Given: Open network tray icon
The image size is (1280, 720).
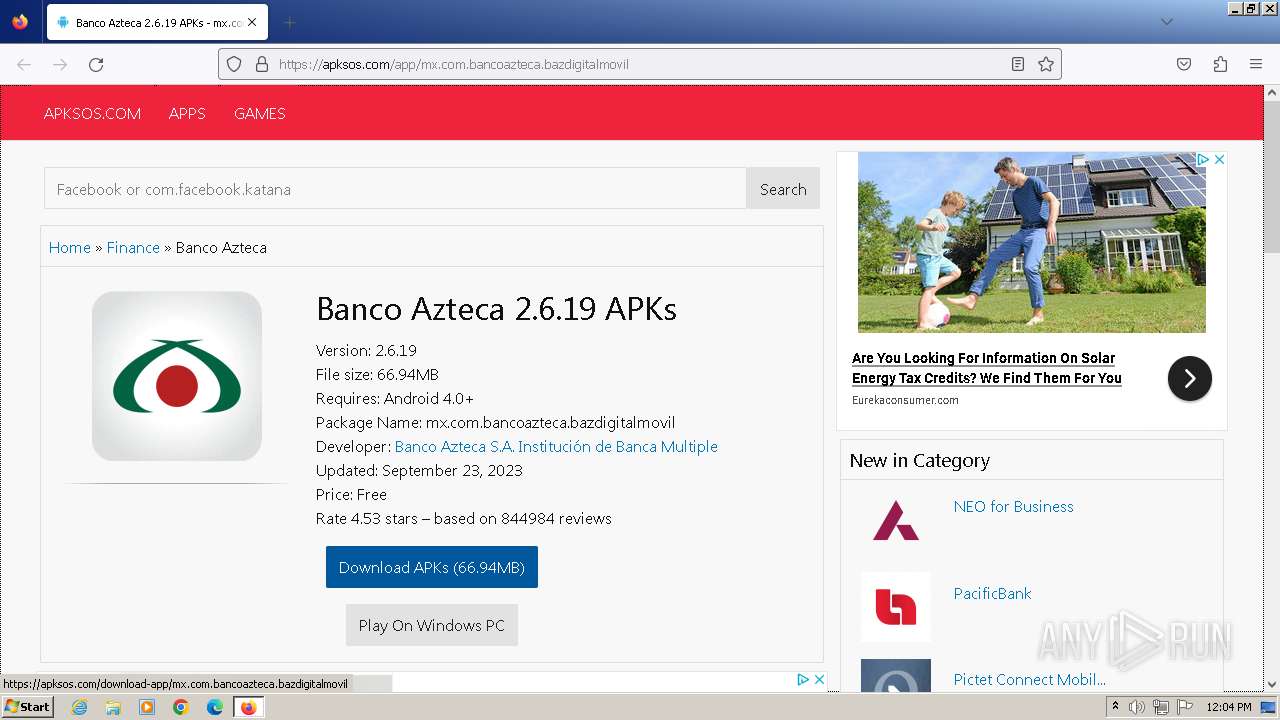Looking at the screenshot, I should point(1161,707).
